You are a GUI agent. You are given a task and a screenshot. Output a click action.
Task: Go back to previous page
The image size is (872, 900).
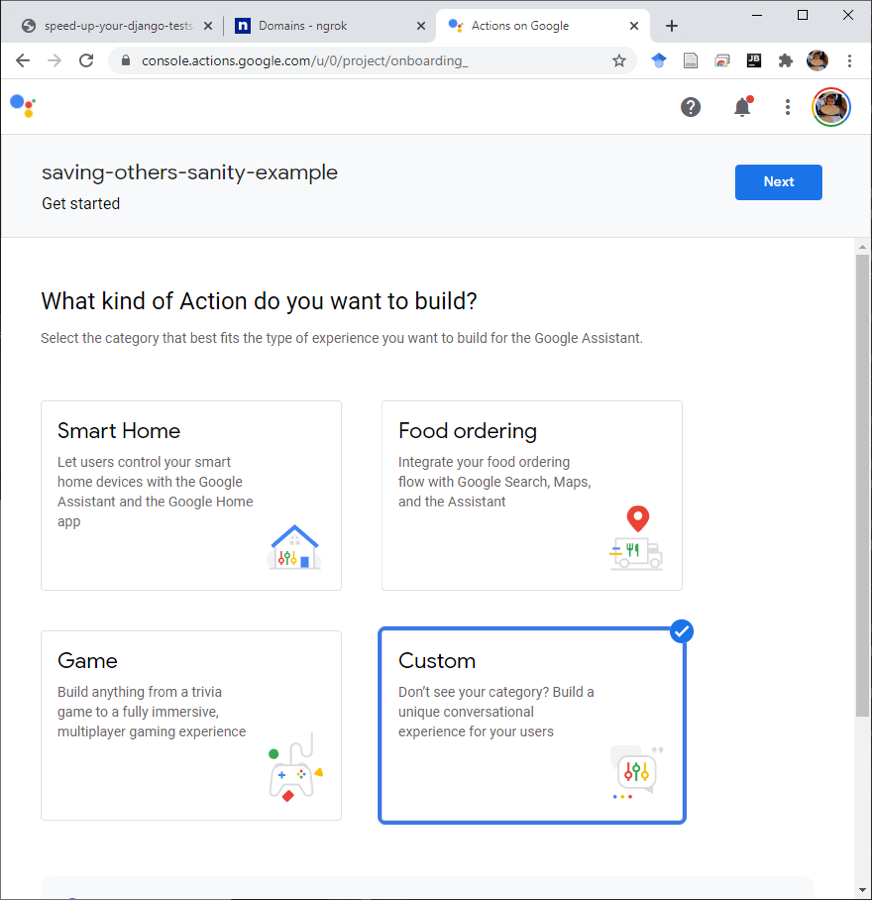click(x=23, y=60)
